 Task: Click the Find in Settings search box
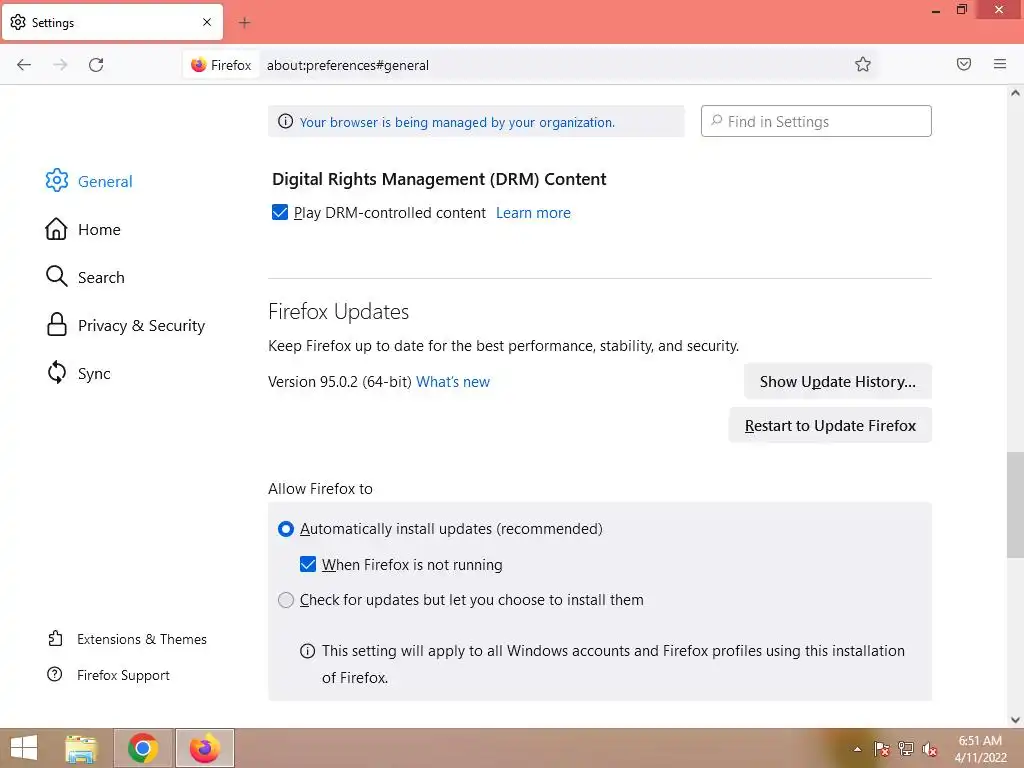[816, 121]
